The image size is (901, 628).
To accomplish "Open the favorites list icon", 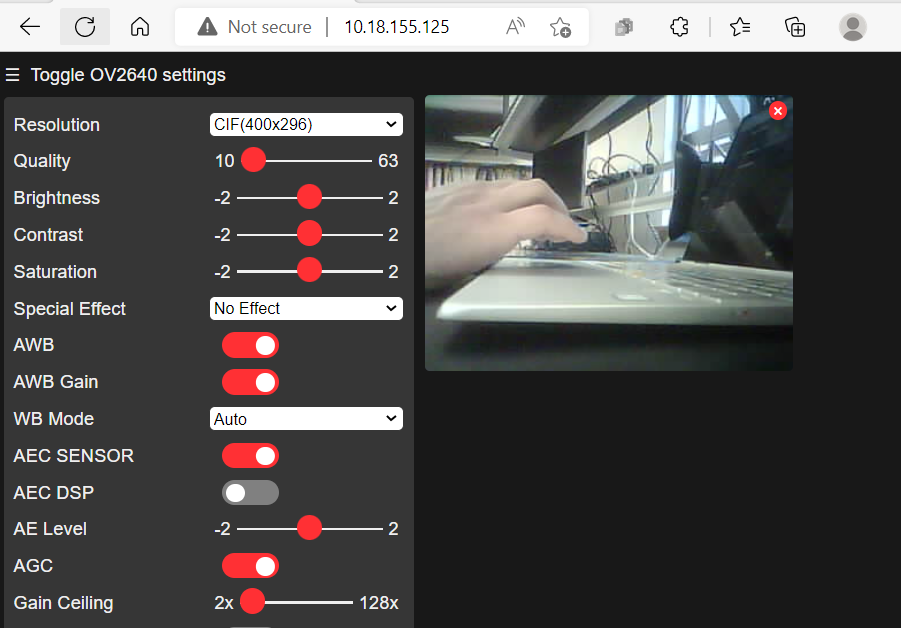I will (x=740, y=27).
